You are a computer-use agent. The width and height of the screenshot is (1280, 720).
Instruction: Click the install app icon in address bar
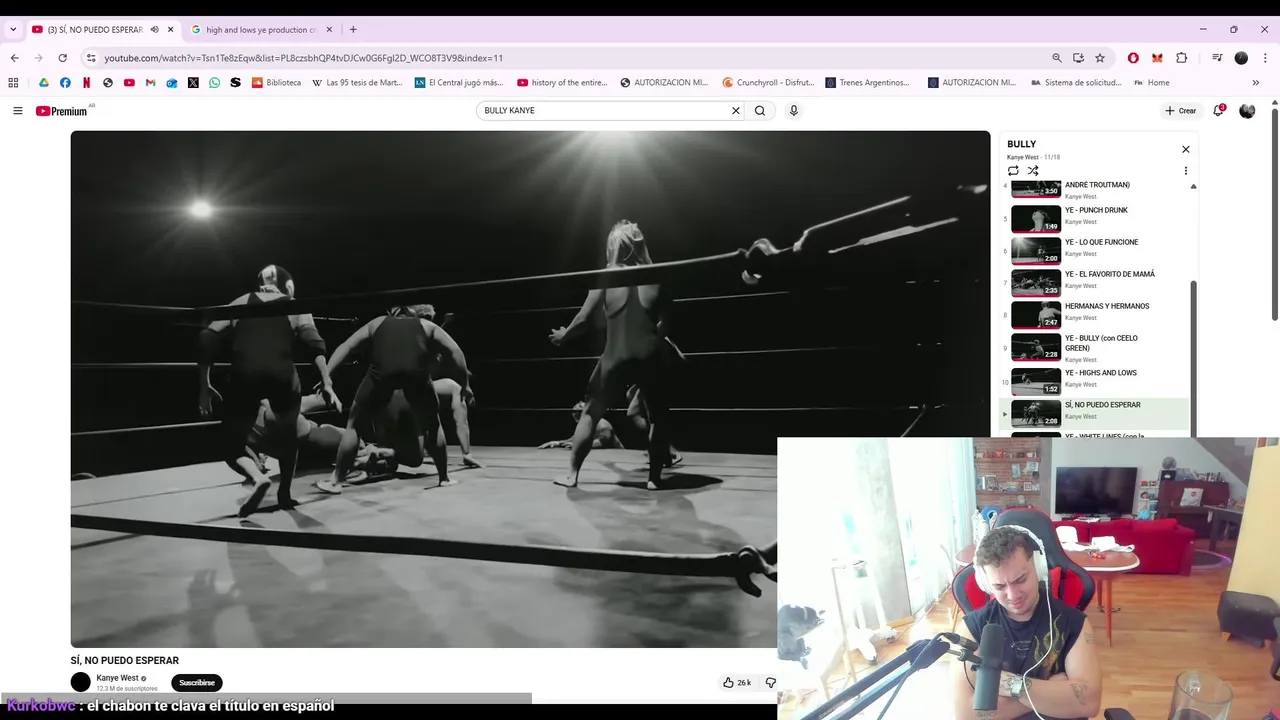tap(1078, 58)
